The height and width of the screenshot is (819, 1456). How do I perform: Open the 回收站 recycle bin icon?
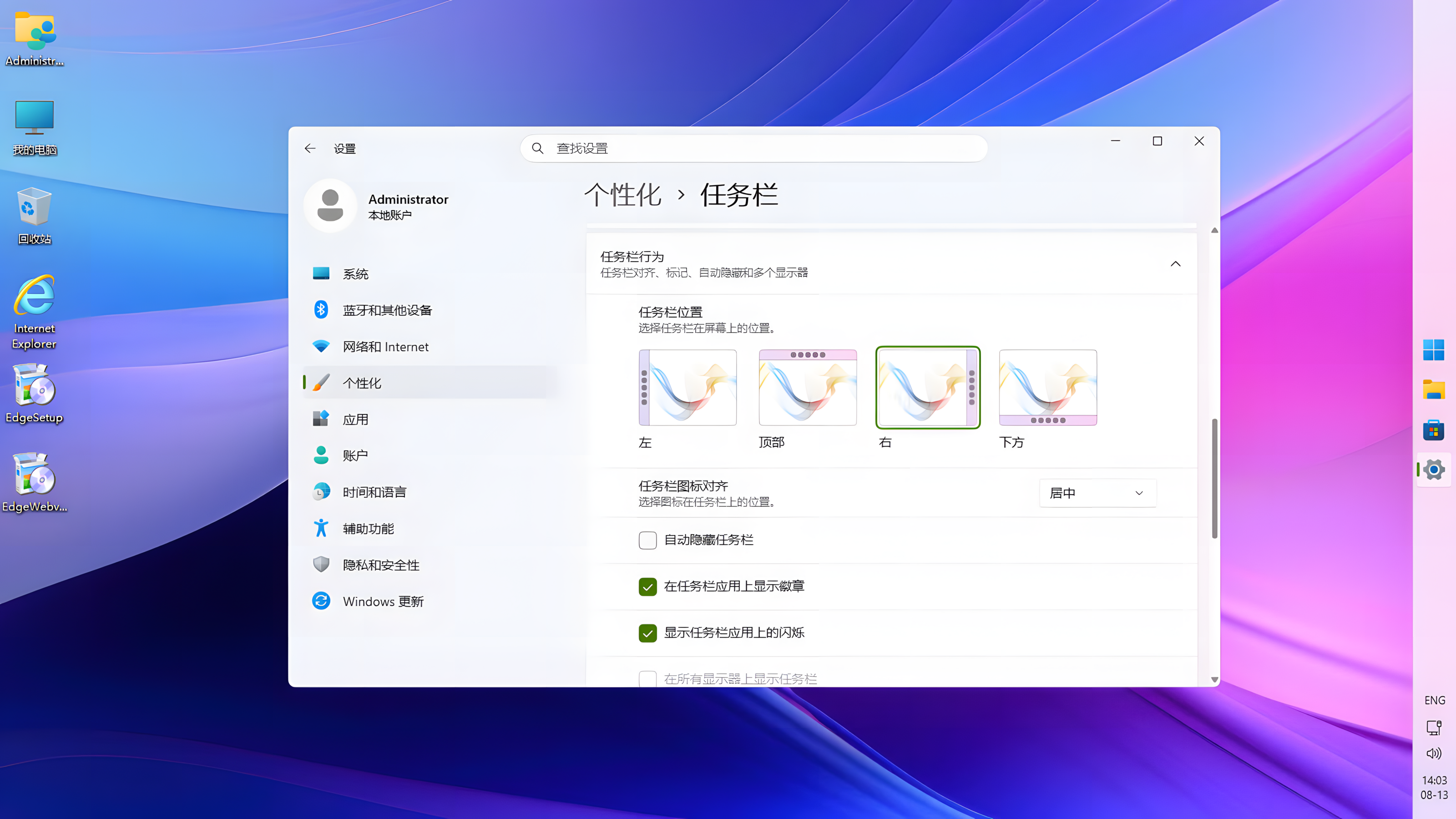pyautogui.click(x=35, y=217)
